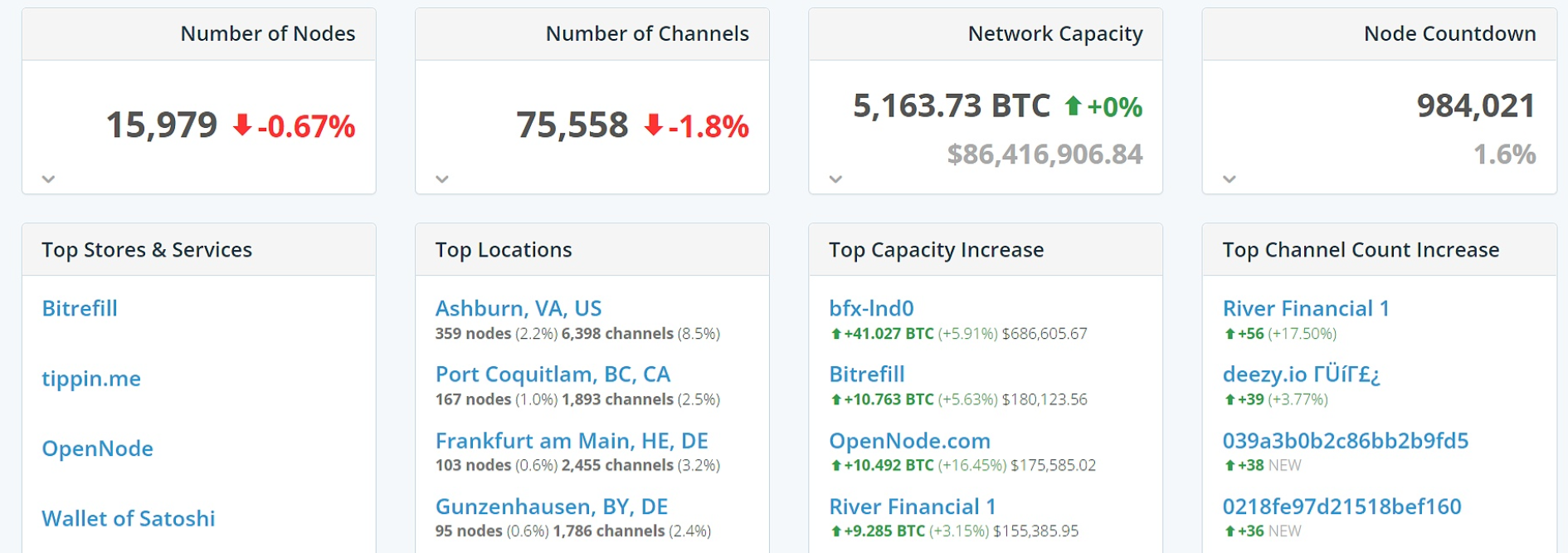Click green arrow next to +56 channels
The height and width of the screenshot is (553, 1568).
tap(1230, 334)
